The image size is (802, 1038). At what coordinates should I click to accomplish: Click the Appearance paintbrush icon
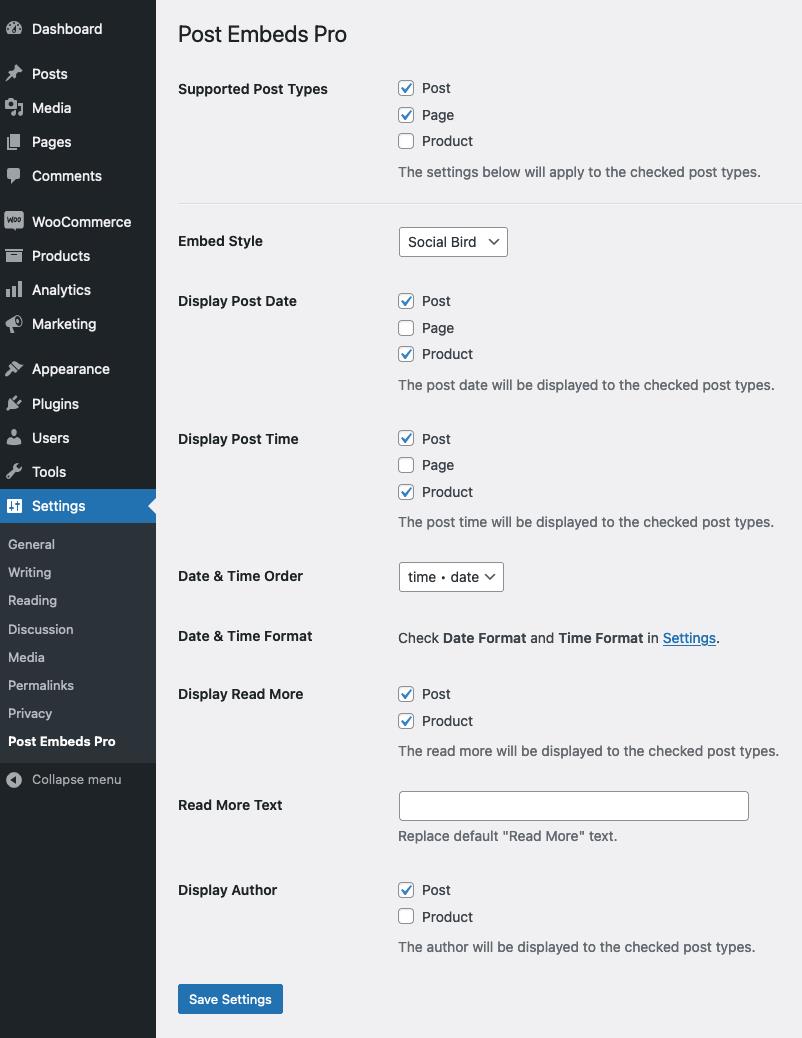14,369
